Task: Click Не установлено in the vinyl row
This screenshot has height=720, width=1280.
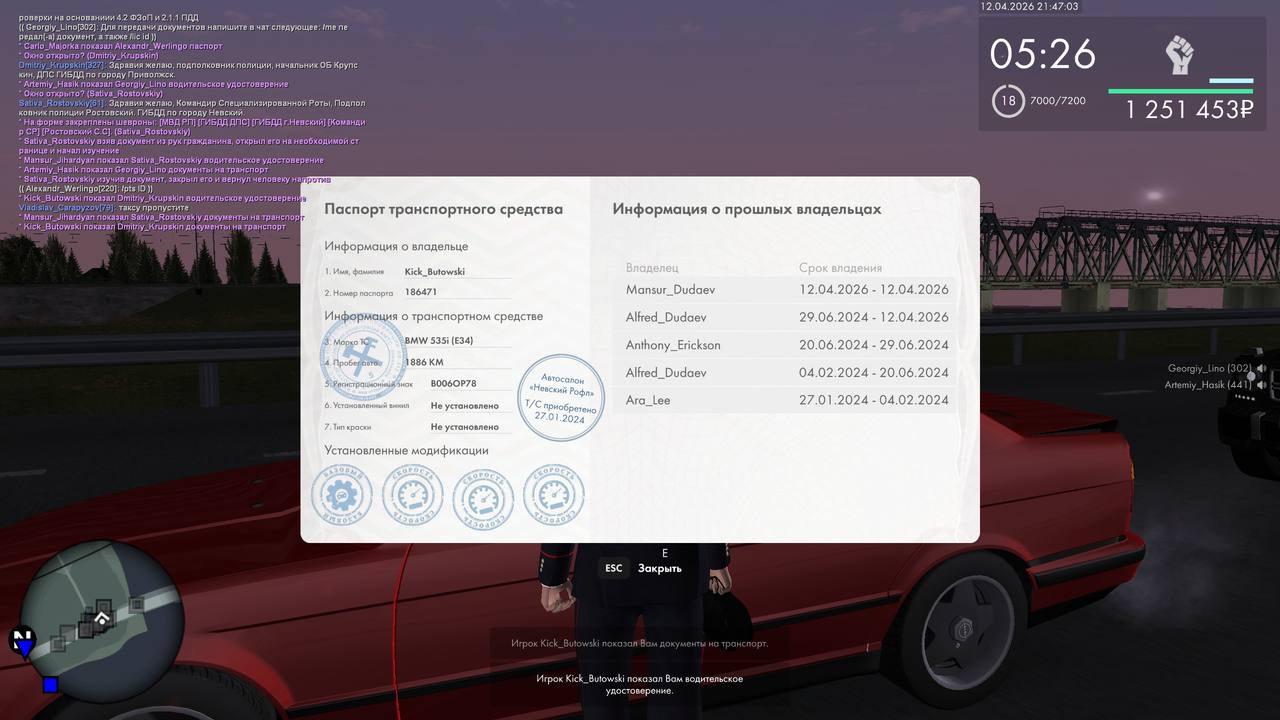Action: (464, 405)
